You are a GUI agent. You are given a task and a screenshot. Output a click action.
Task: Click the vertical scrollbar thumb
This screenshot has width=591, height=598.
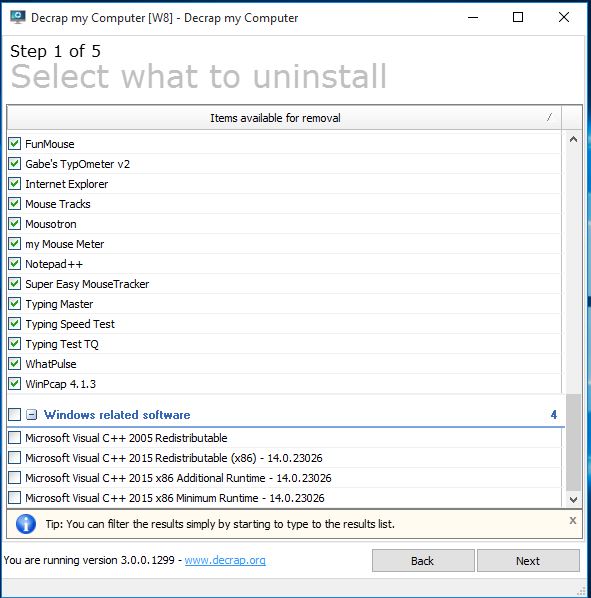[x=573, y=442]
